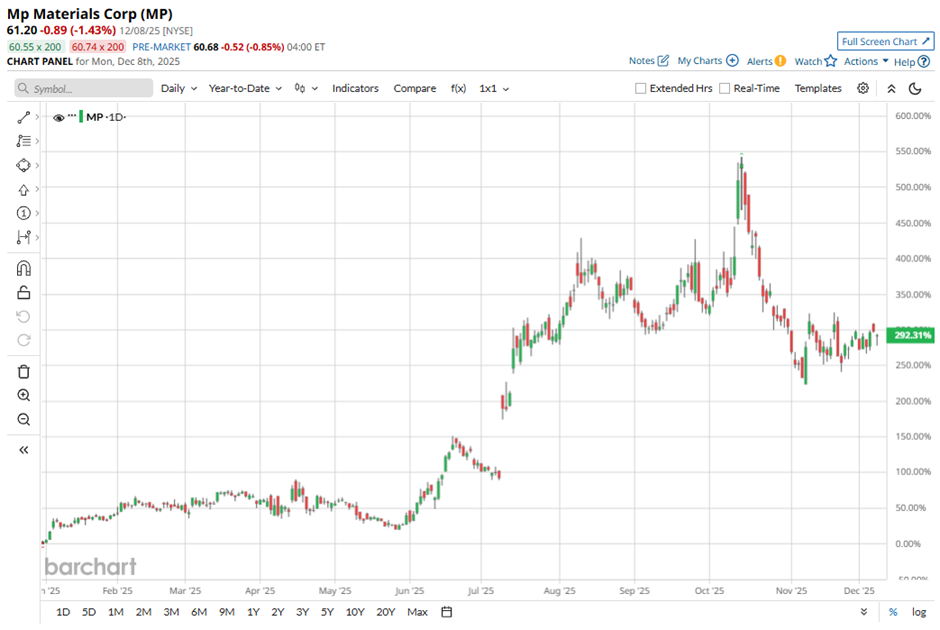
Task: Click the Notes pencil icon
Action: [663, 61]
